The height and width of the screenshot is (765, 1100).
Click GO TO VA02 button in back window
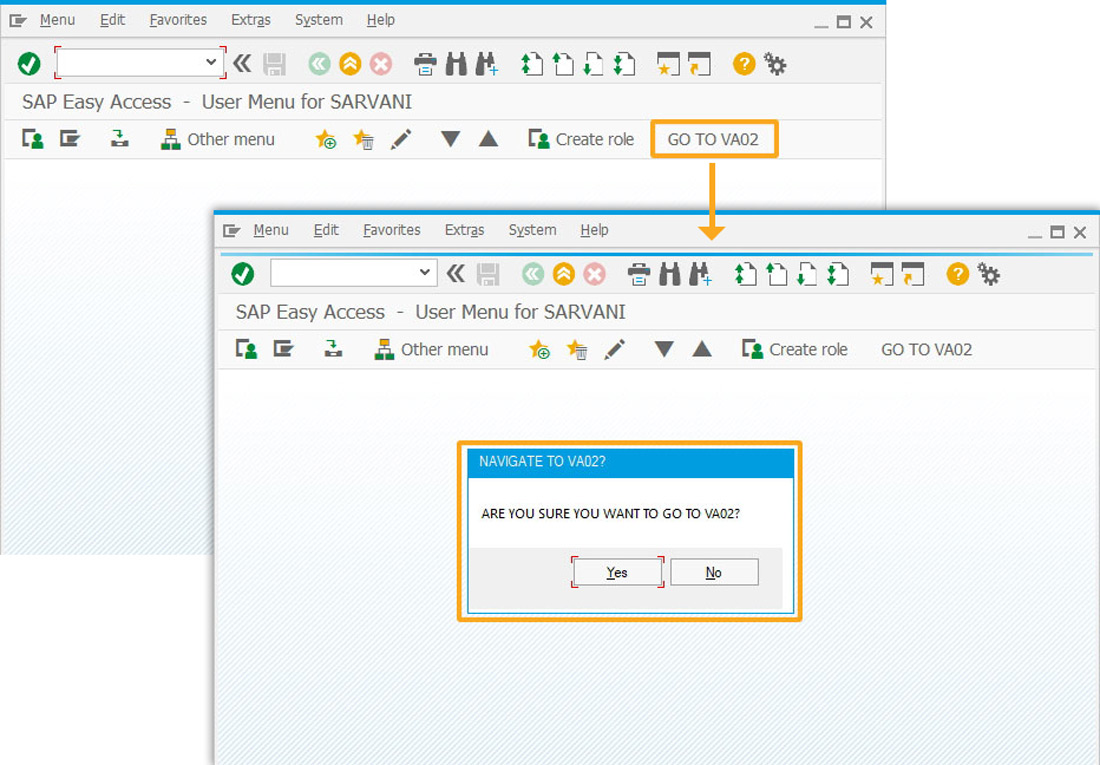pyautogui.click(x=713, y=139)
